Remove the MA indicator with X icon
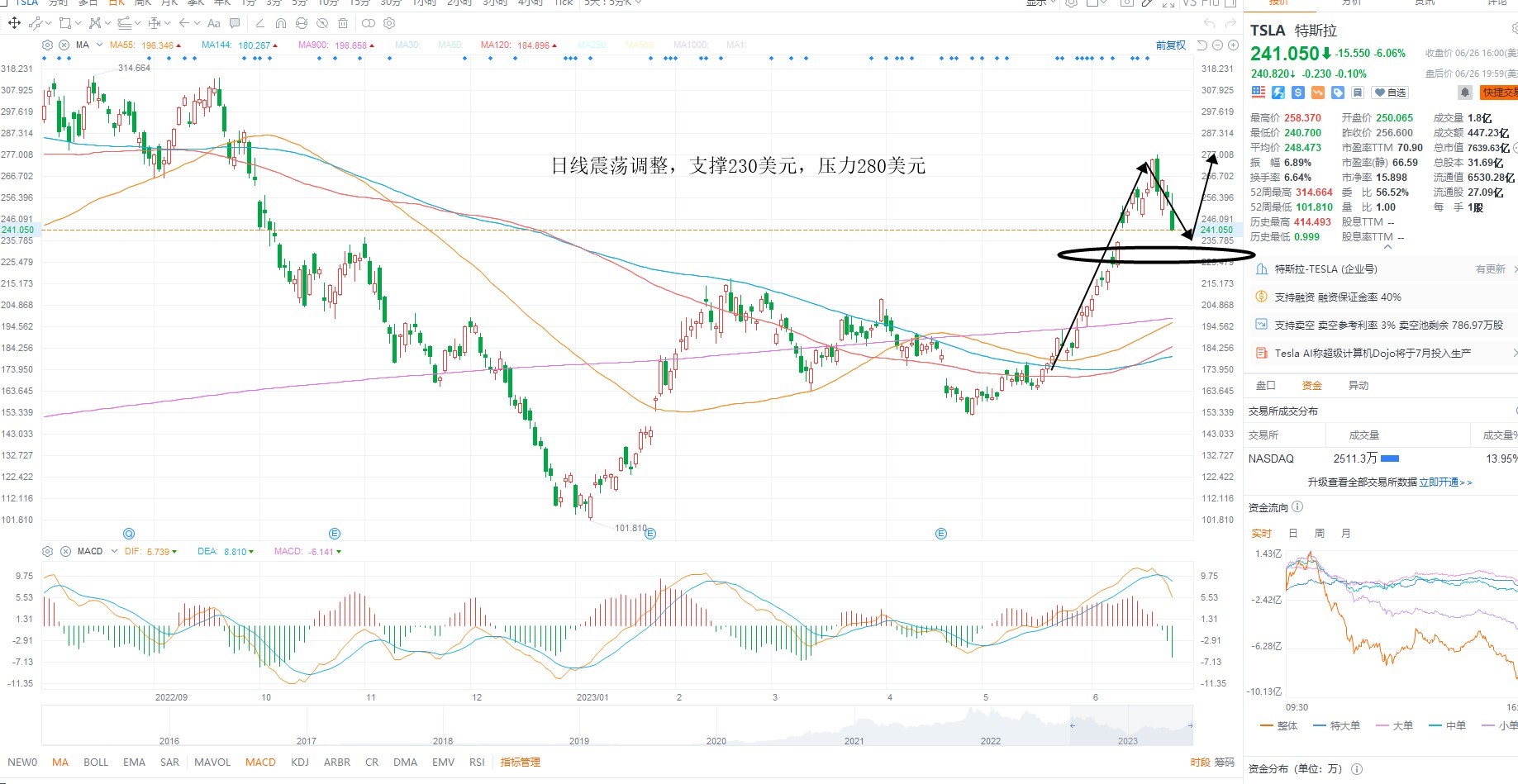1518x784 pixels. [64, 45]
